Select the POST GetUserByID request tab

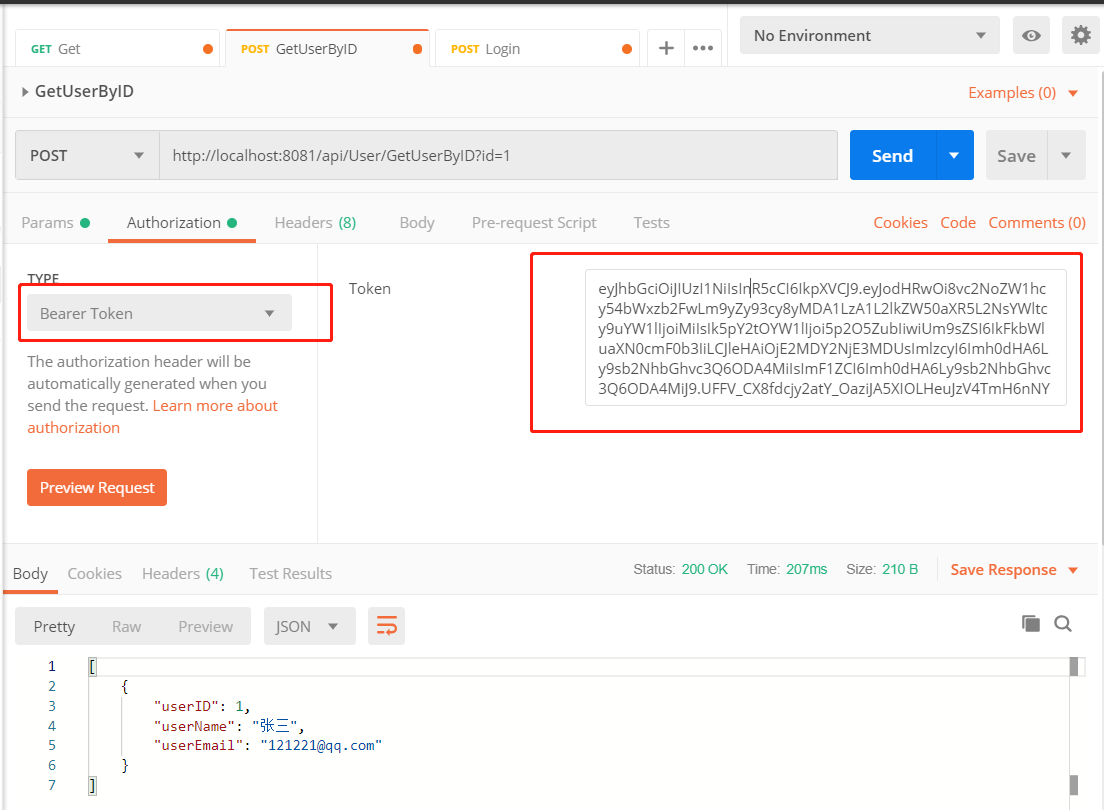pos(327,49)
